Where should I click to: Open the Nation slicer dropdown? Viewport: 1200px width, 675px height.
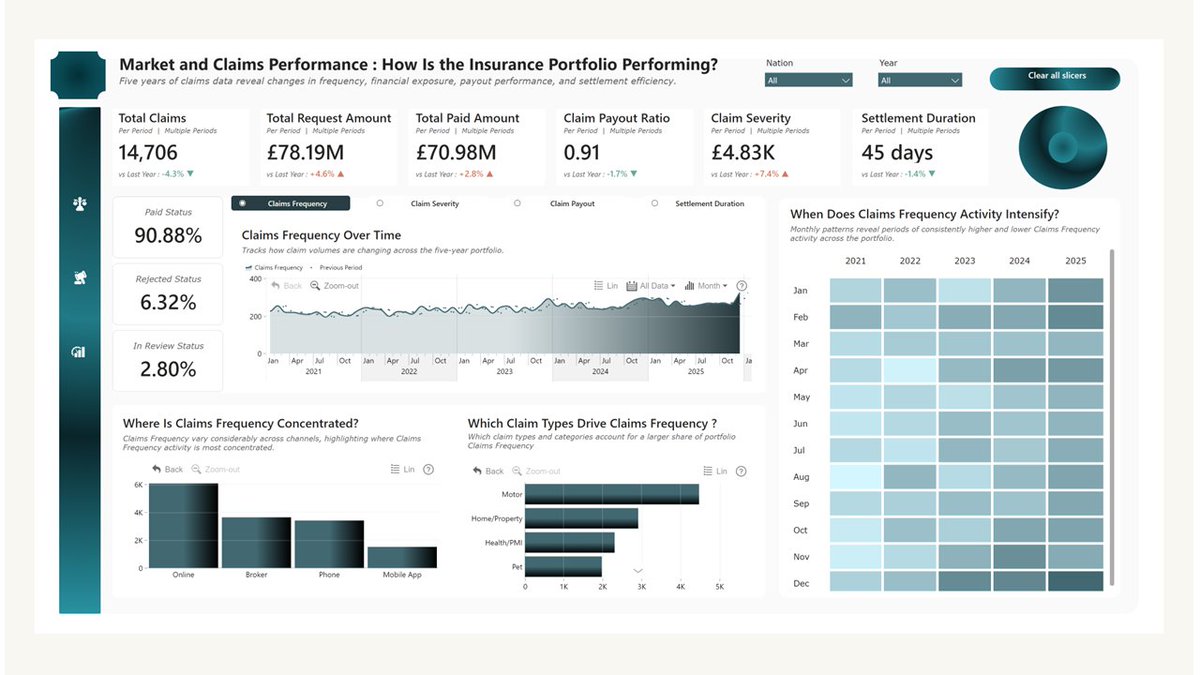809,80
